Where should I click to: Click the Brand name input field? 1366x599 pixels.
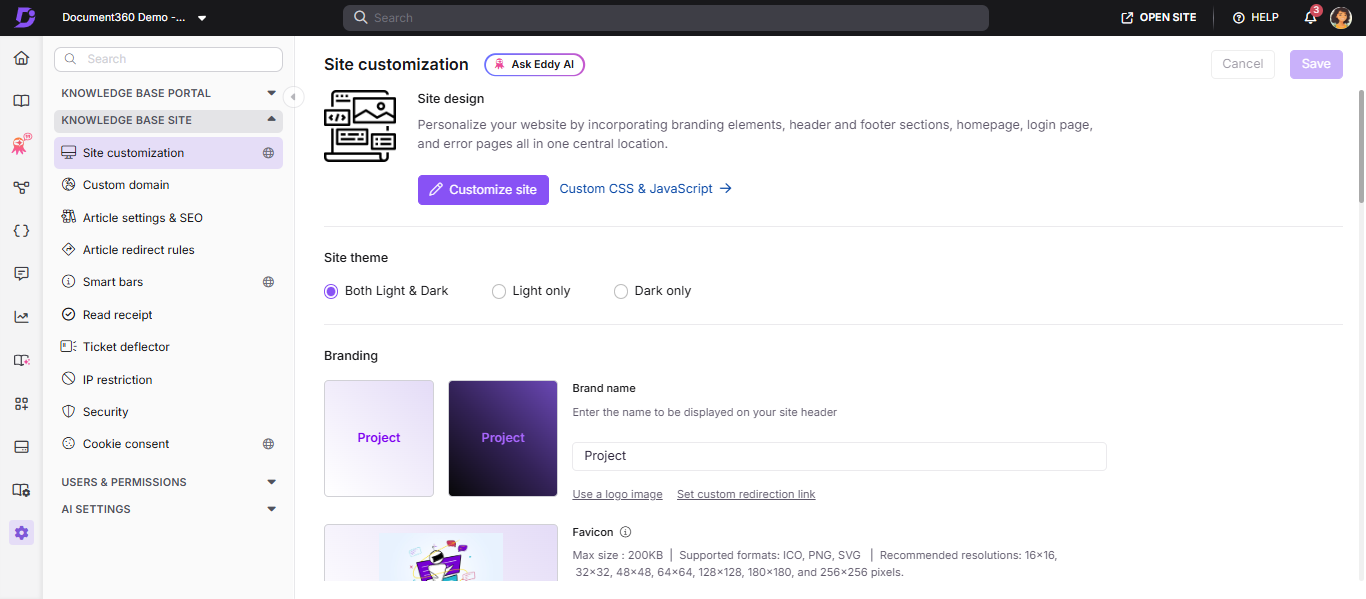tap(839, 456)
